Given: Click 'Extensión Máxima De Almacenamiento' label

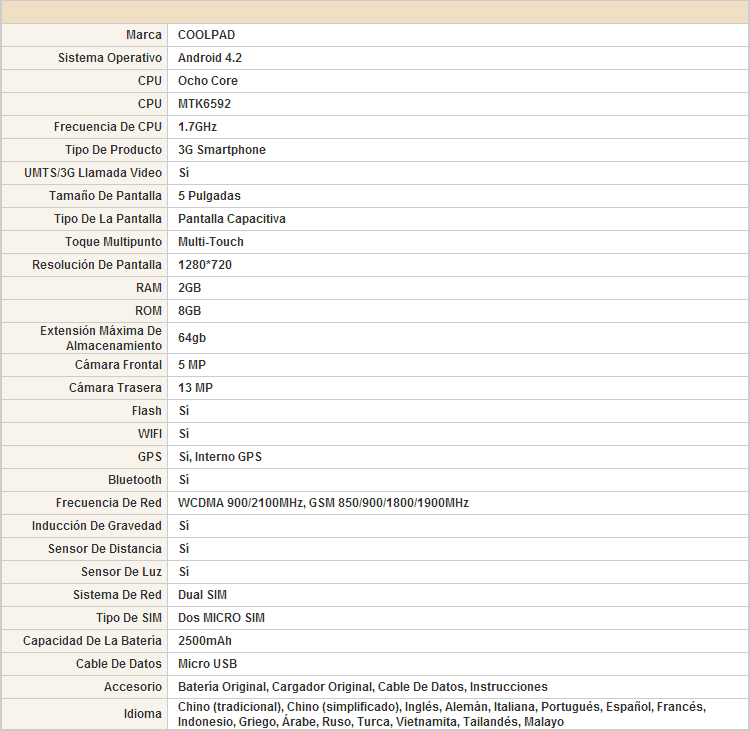Looking at the screenshot, I should coord(101,338).
